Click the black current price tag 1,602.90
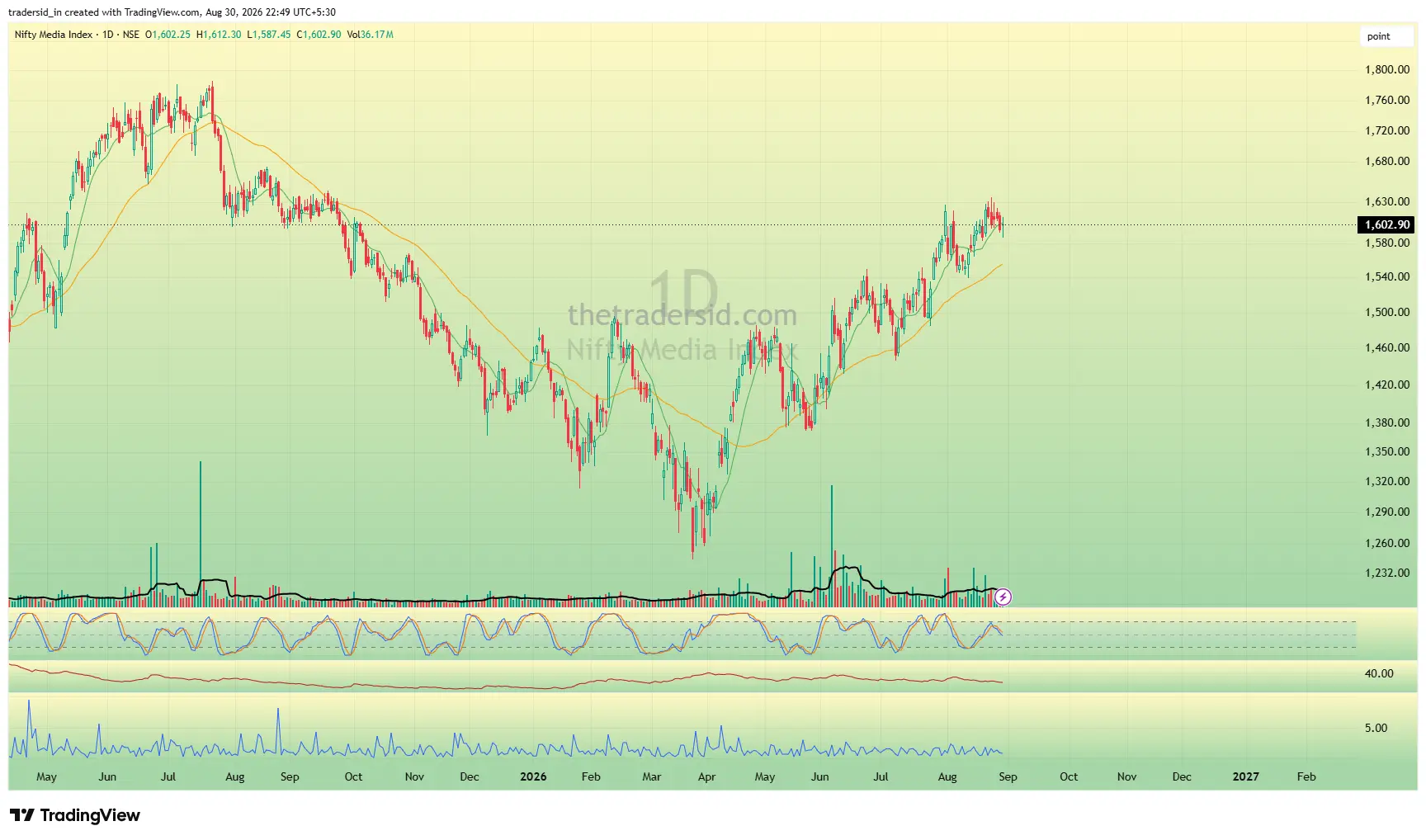This screenshot has height=840, width=1426. [1386, 224]
